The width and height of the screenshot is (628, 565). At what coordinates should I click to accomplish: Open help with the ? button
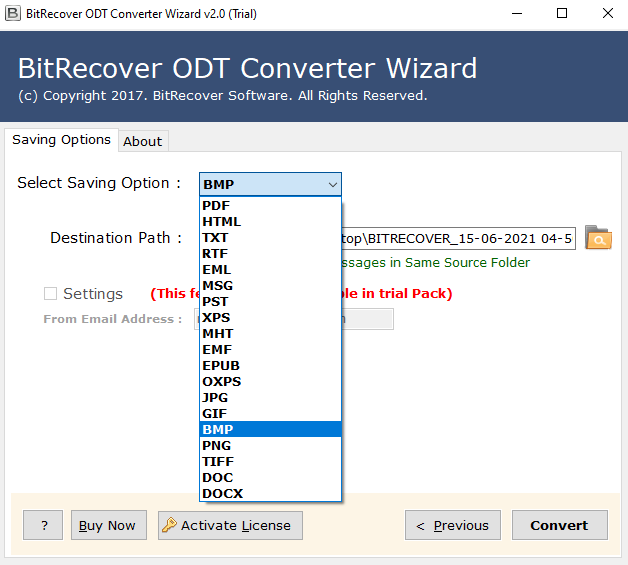click(43, 525)
